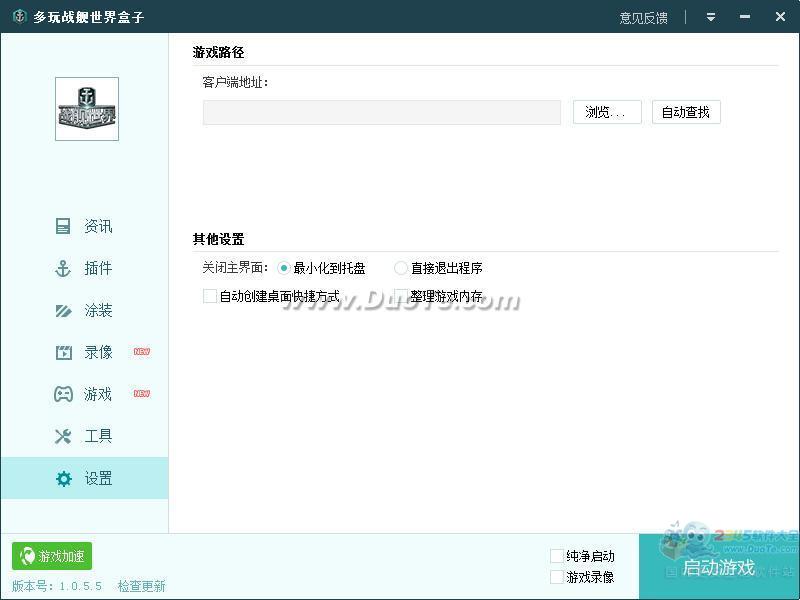Expand the title bar dropdown menu arrow
Viewport: 800px width, 600px height.
click(711, 17)
